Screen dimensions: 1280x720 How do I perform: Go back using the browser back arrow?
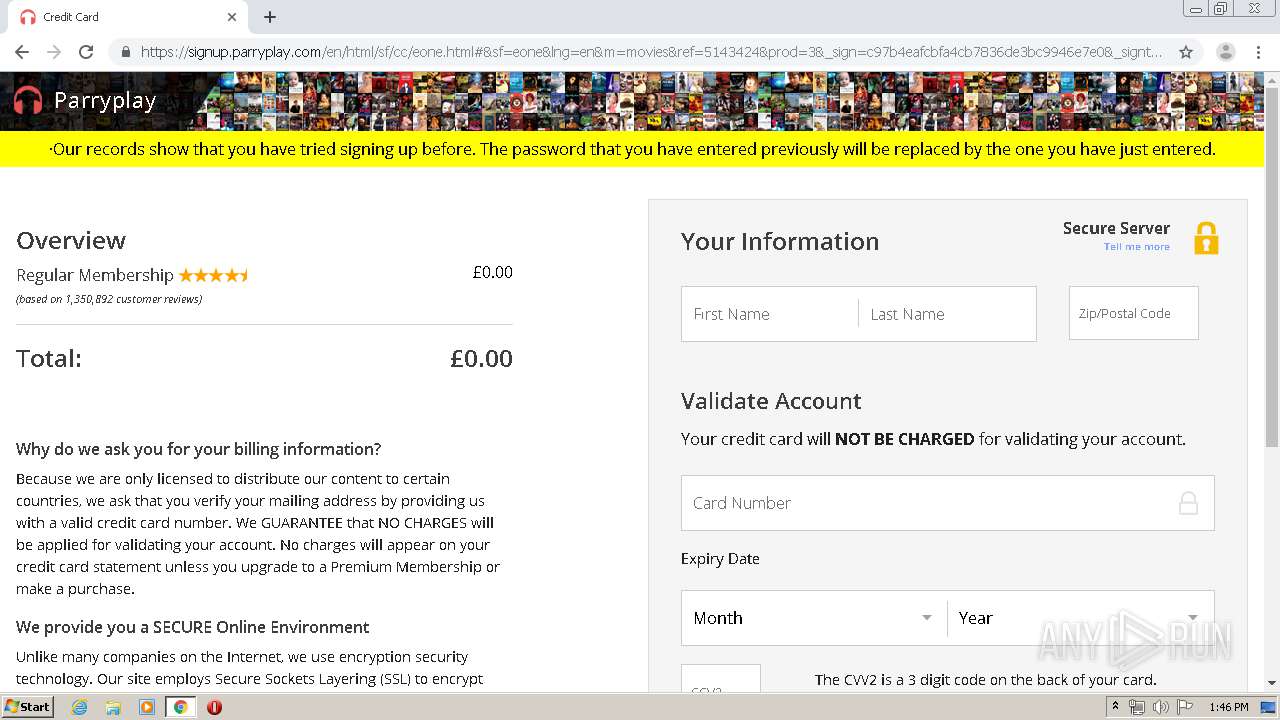pyautogui.click(x=22, y=52)
